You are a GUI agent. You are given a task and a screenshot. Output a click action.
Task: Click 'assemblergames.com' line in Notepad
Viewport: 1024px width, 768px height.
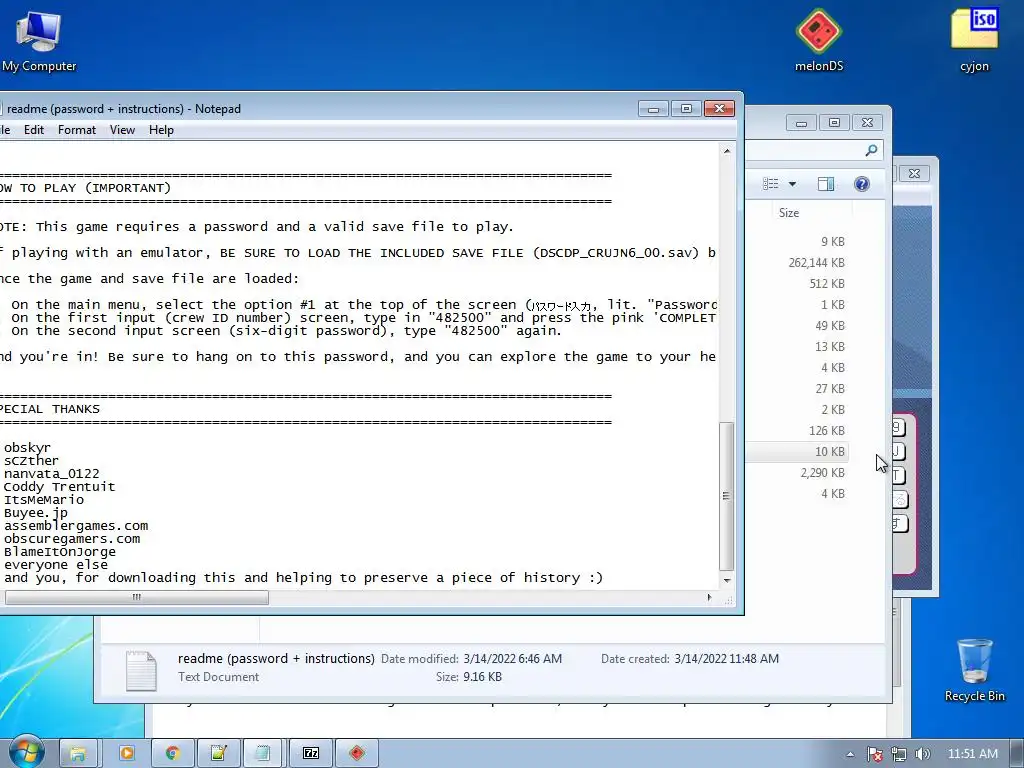pos(76,526)
